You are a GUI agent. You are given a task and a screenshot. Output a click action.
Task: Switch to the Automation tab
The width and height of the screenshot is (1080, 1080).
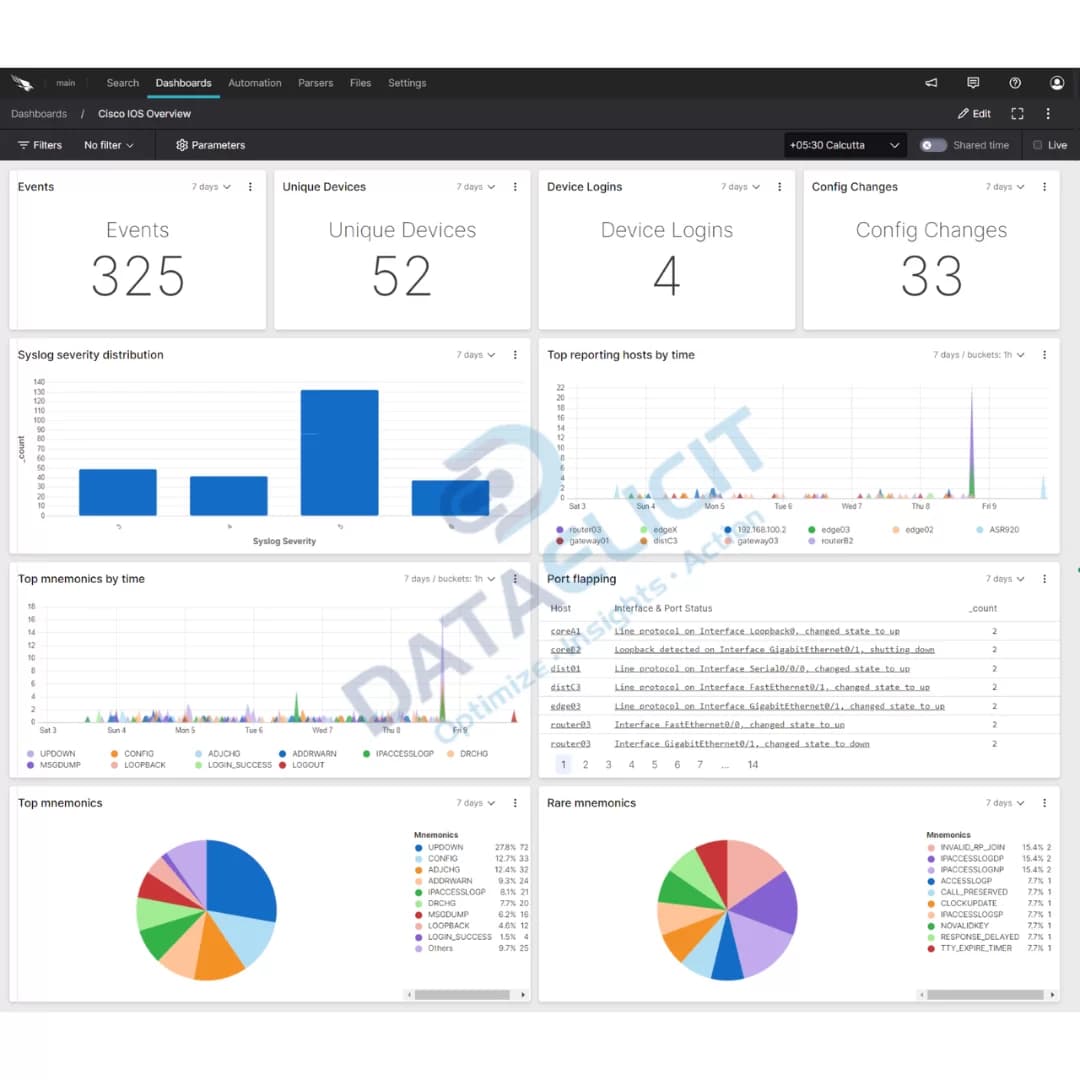click(x=255, y=83)
